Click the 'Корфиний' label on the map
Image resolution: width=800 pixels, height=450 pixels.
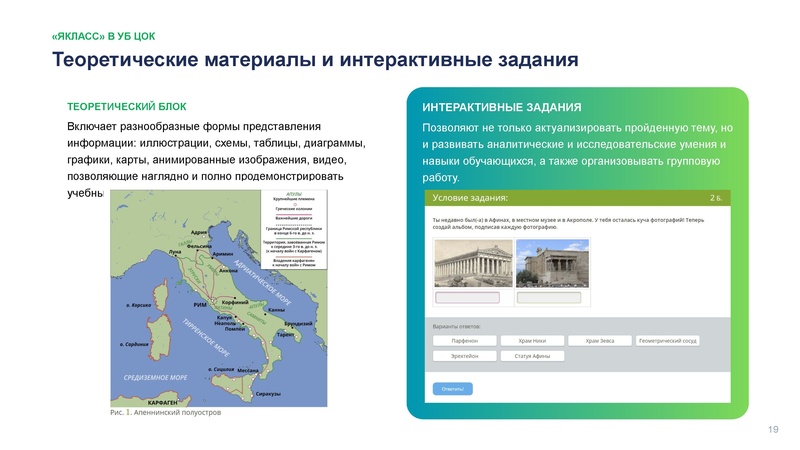tap(235, 302)
